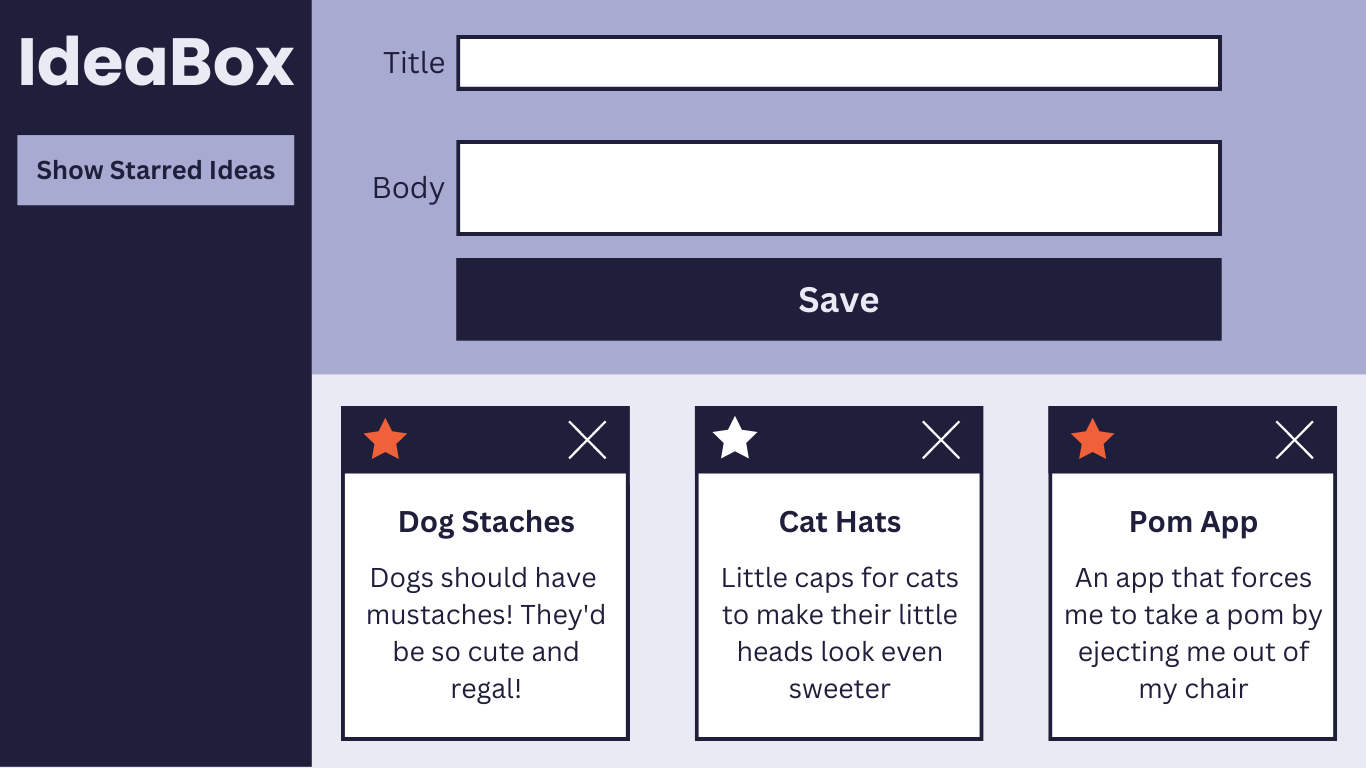
Task: Click the IdeaBox logo heading
Action: (156, 62)
